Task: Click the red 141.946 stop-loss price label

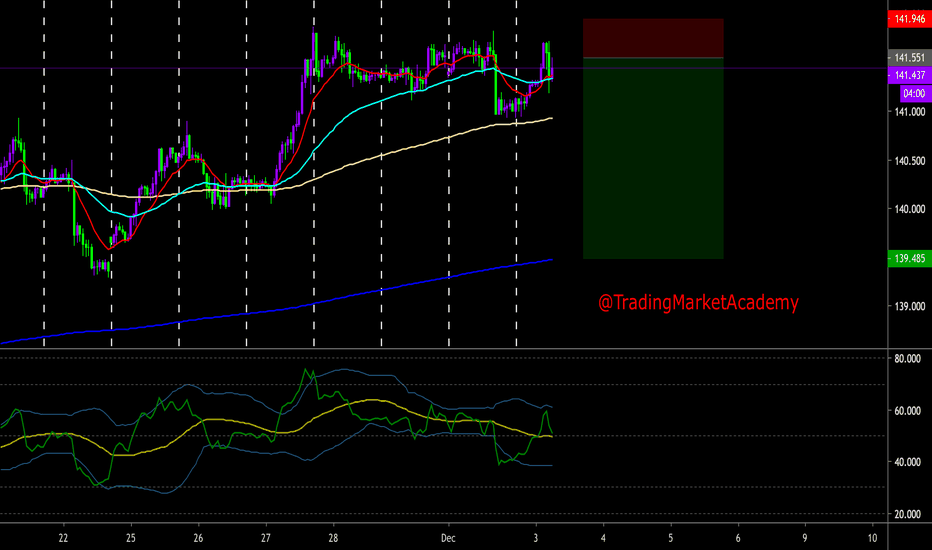Action: tap(909, 19)
